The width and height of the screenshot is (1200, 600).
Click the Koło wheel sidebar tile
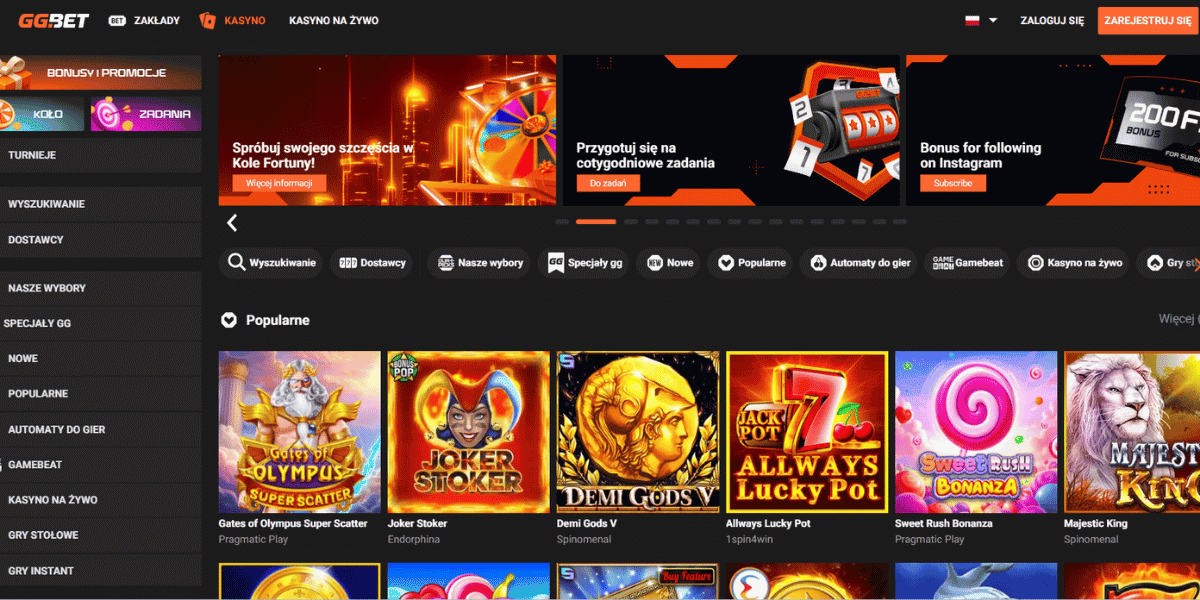click(x=43, y=114)
